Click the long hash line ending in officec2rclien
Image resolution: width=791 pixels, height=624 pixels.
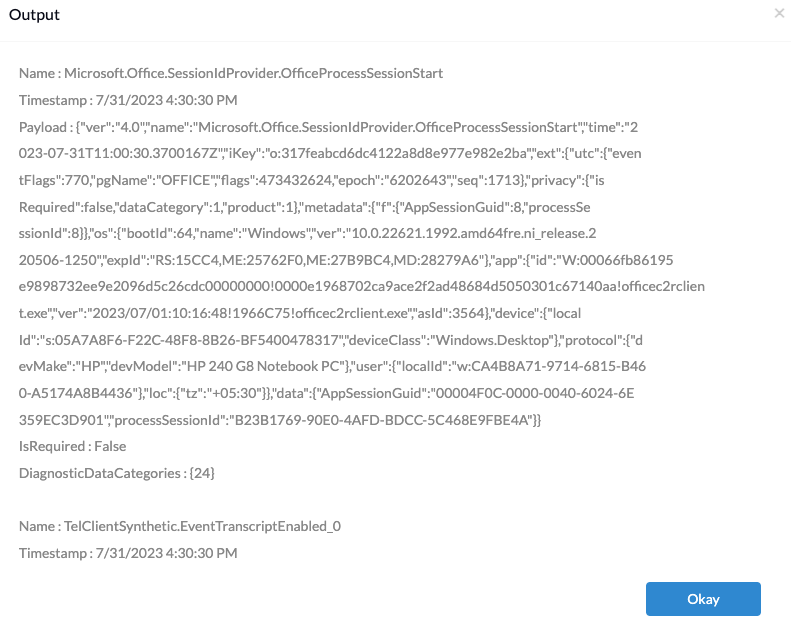click(x=362, y=286)
